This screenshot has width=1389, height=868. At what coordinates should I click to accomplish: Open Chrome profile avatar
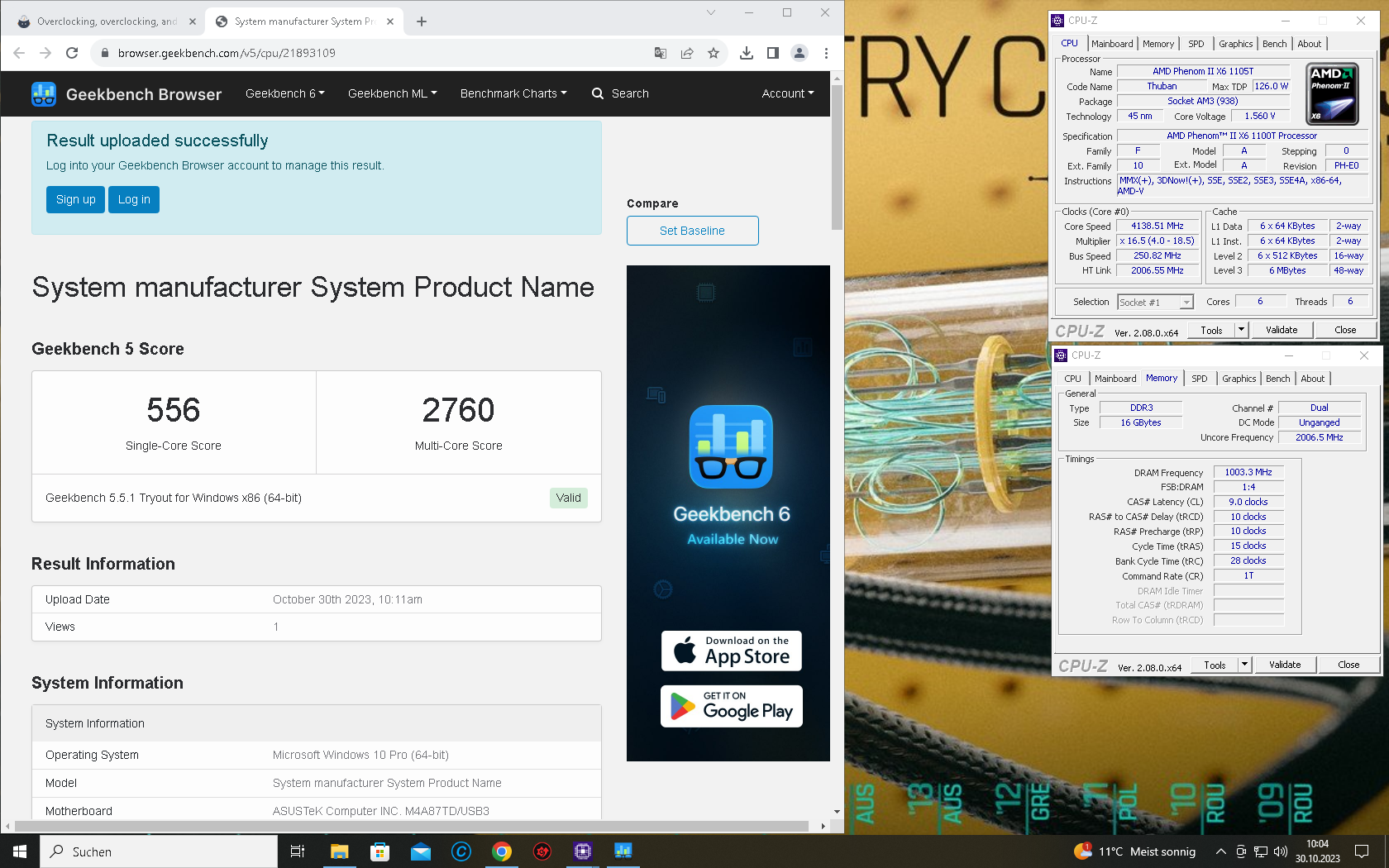pos(800,53)
